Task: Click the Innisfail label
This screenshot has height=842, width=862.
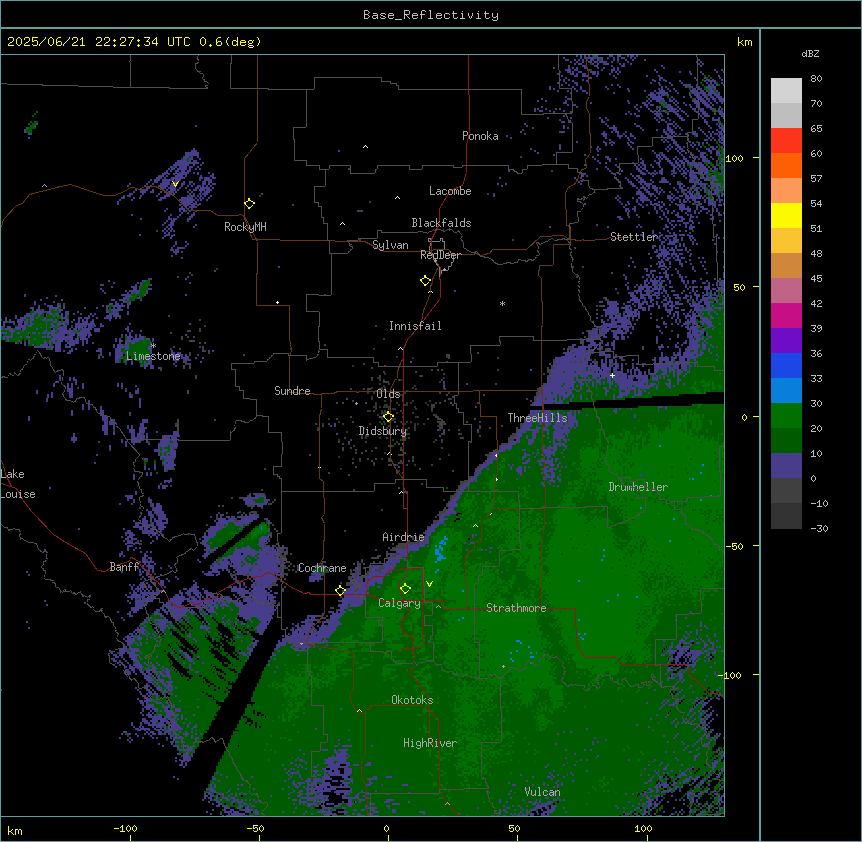Action: 415,326
